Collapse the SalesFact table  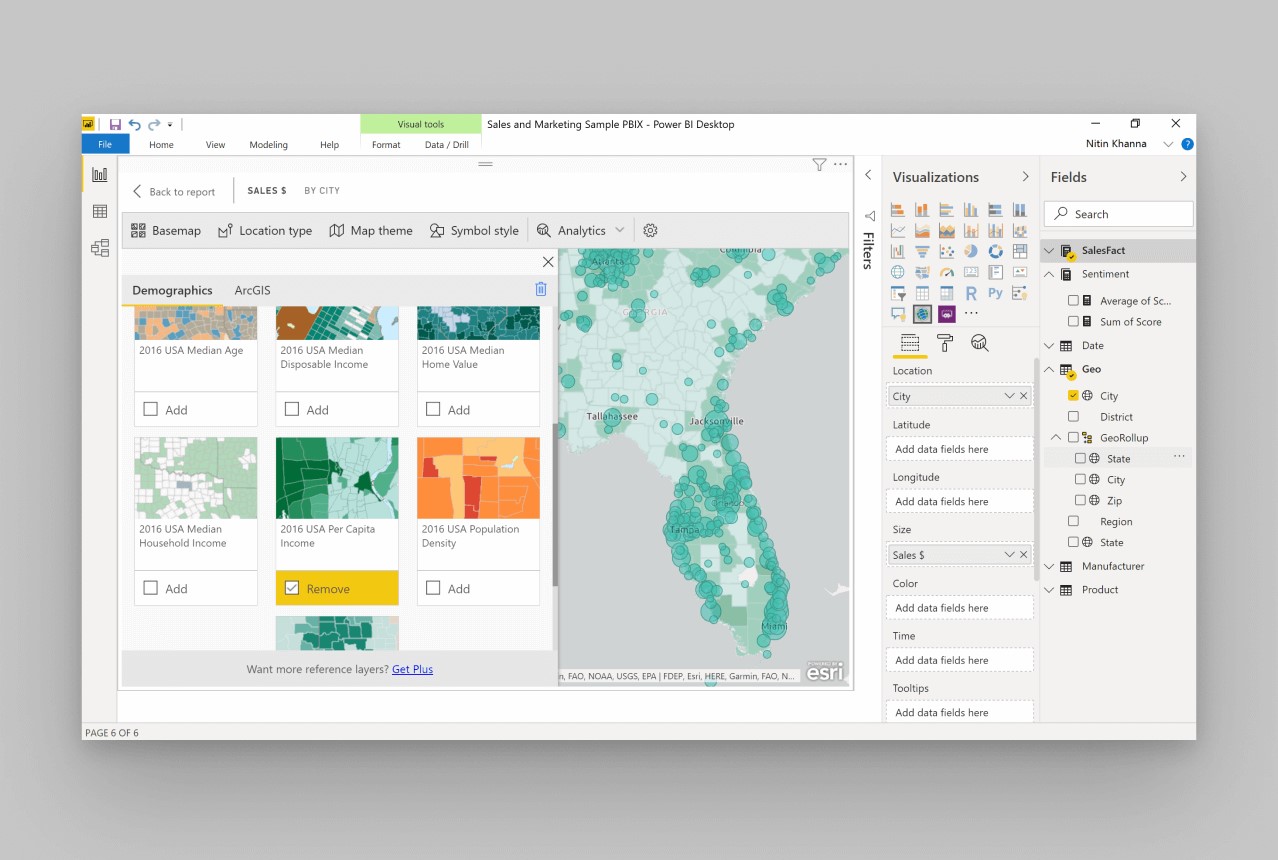(1049, 250)
